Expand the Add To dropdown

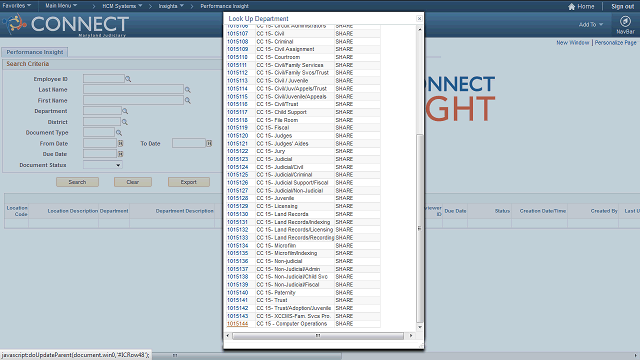pyautogui.click(x=591, y=24)
